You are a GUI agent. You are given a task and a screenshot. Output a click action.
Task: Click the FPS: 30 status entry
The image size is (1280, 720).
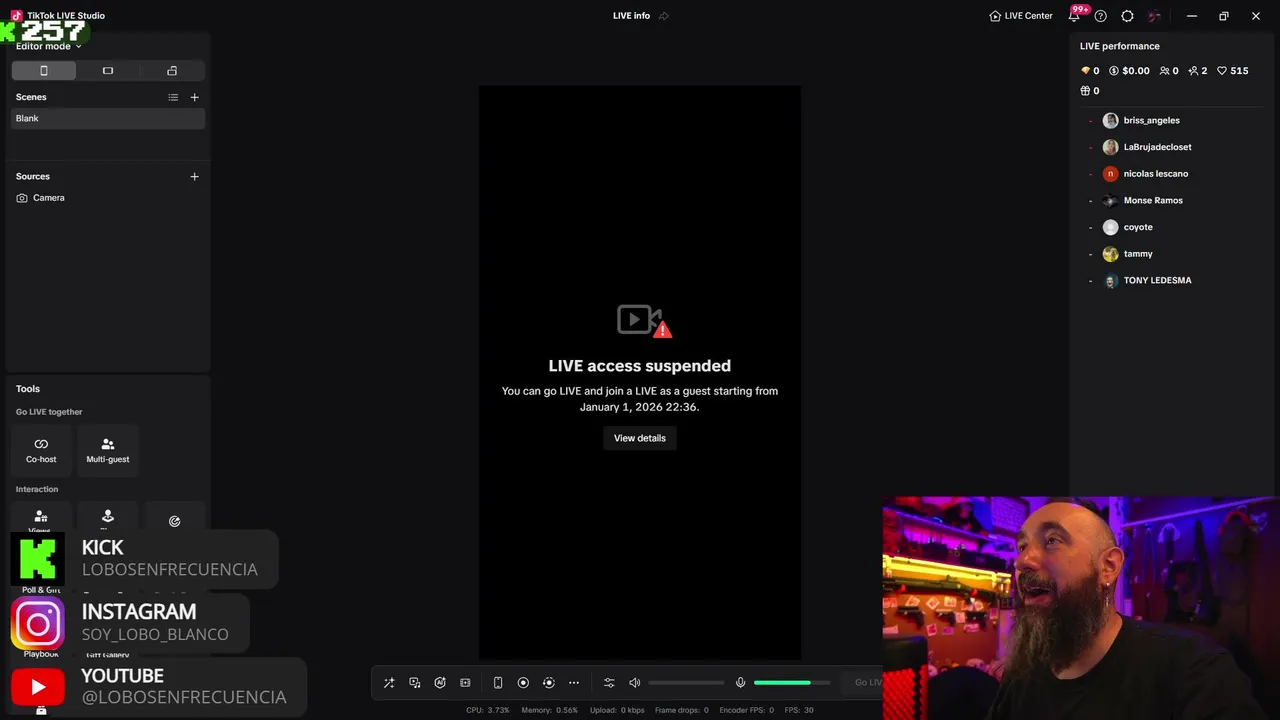tap(799, 710)
